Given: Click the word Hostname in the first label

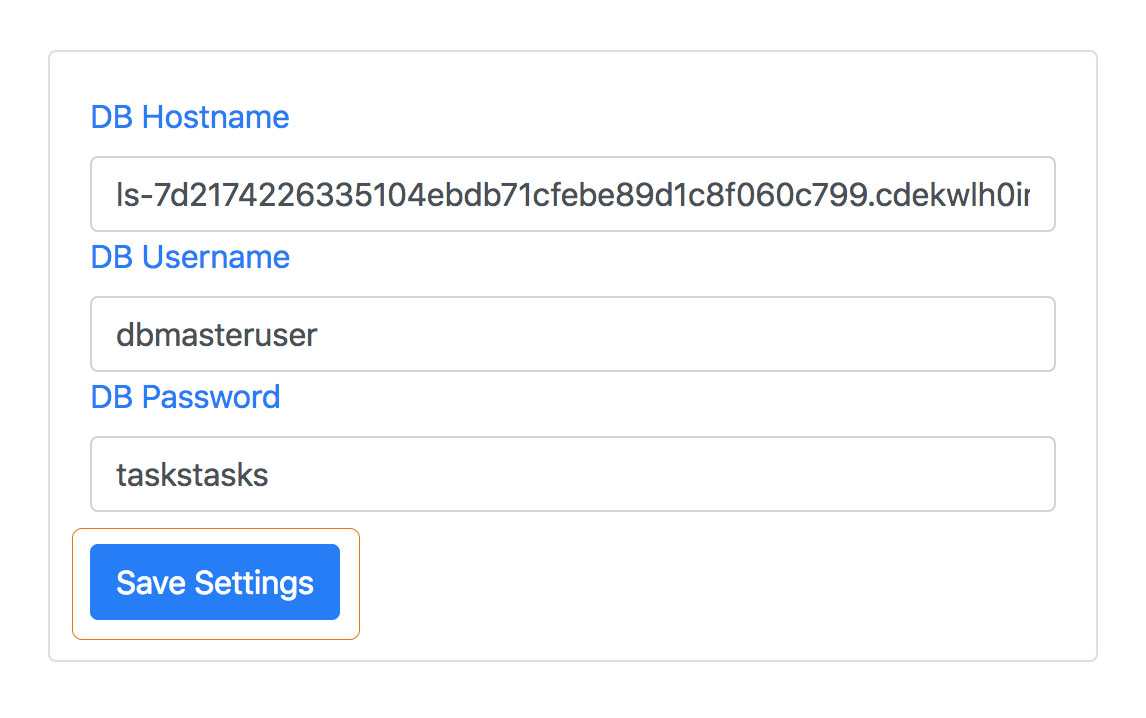Looking at the screenshot, I should pos(215,117).
